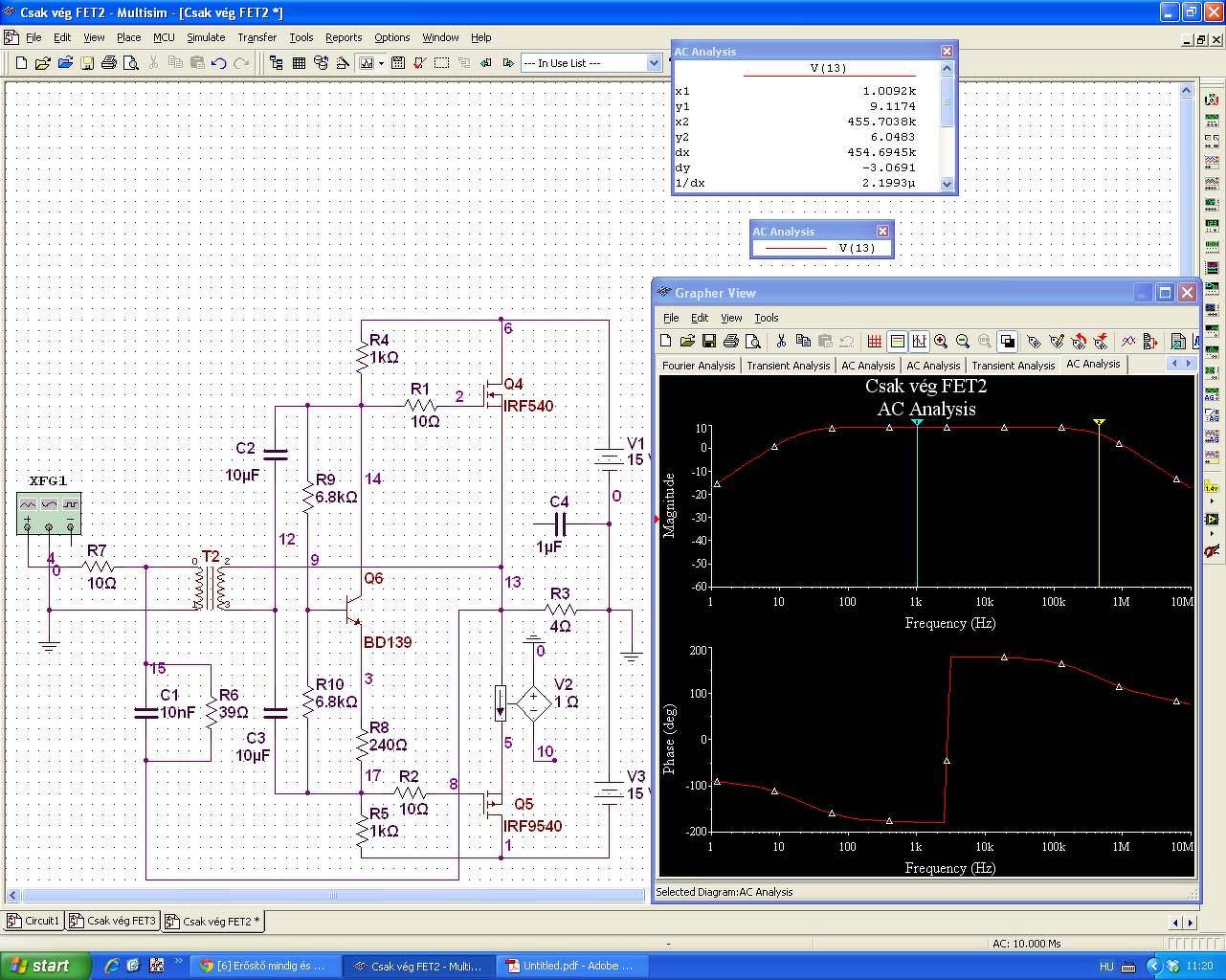Switch to the Csak vég FET3 sheet tab

[121, 921]
